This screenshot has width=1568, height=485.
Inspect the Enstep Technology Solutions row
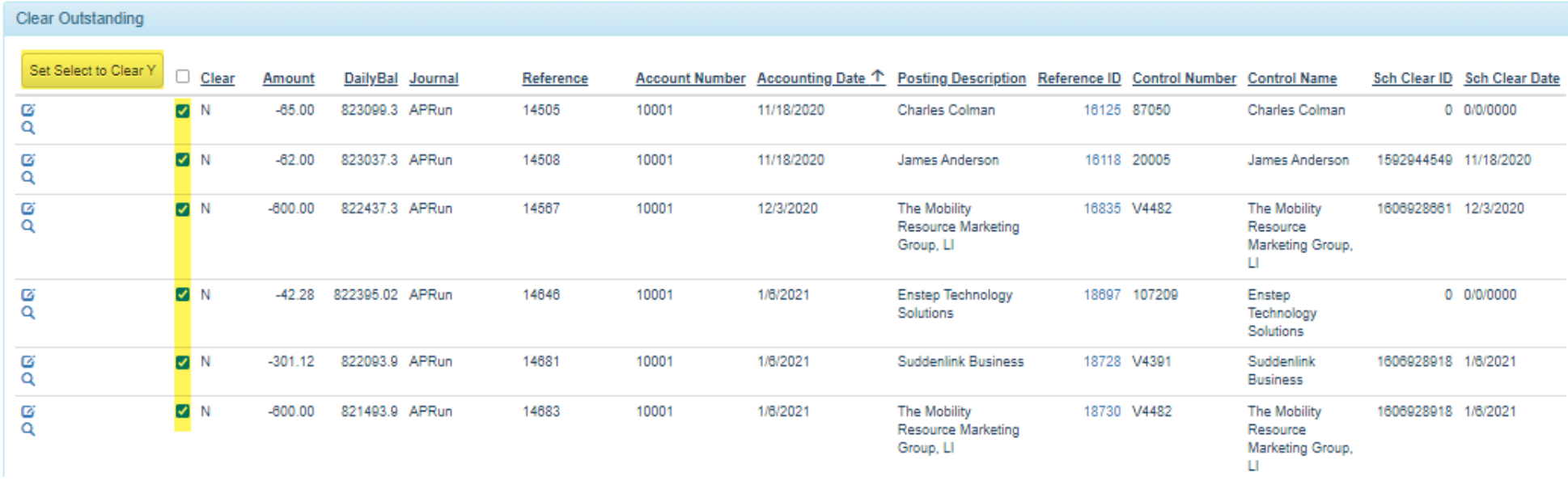coord(28,313)
